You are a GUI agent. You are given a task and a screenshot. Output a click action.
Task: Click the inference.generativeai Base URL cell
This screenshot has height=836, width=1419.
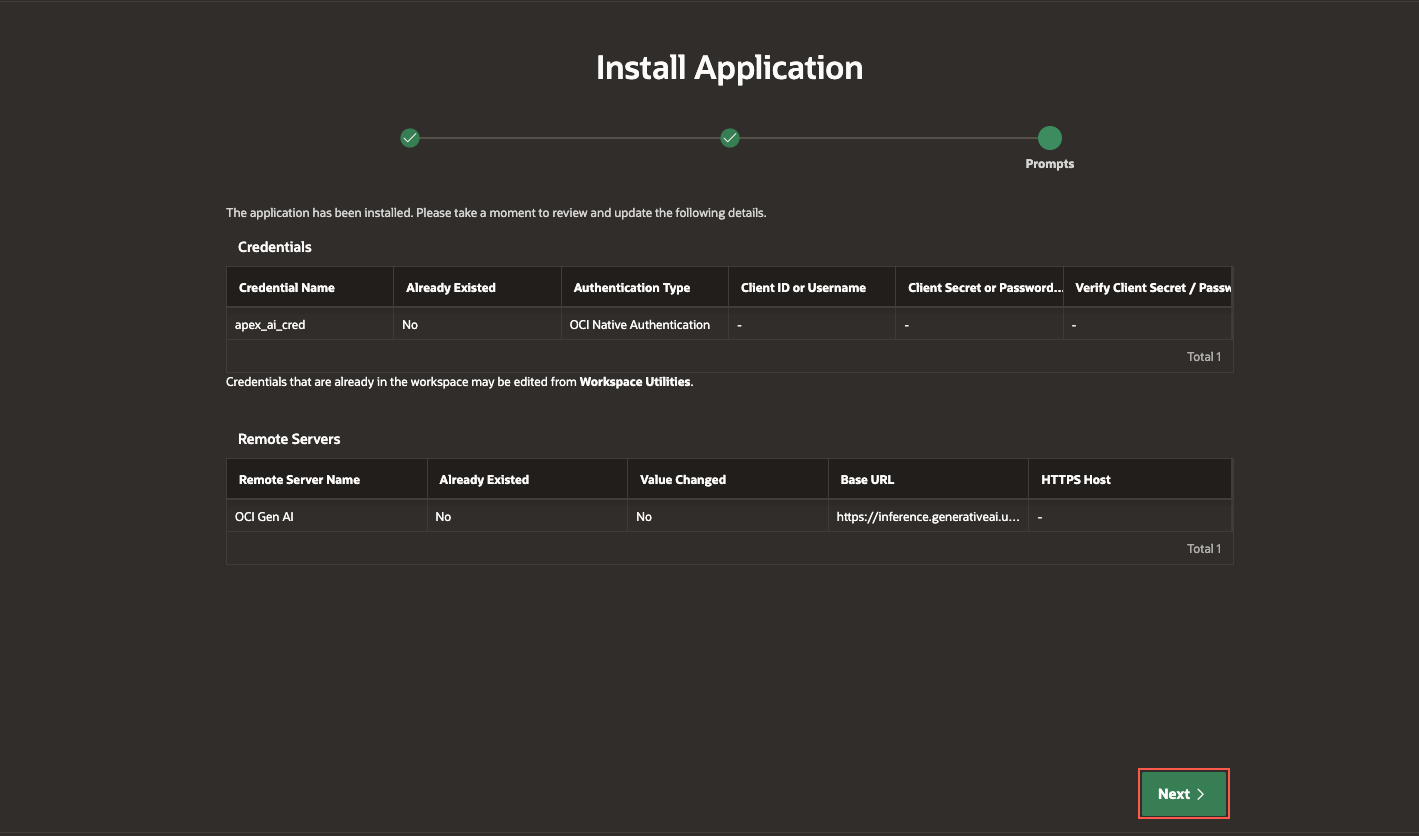928,516
